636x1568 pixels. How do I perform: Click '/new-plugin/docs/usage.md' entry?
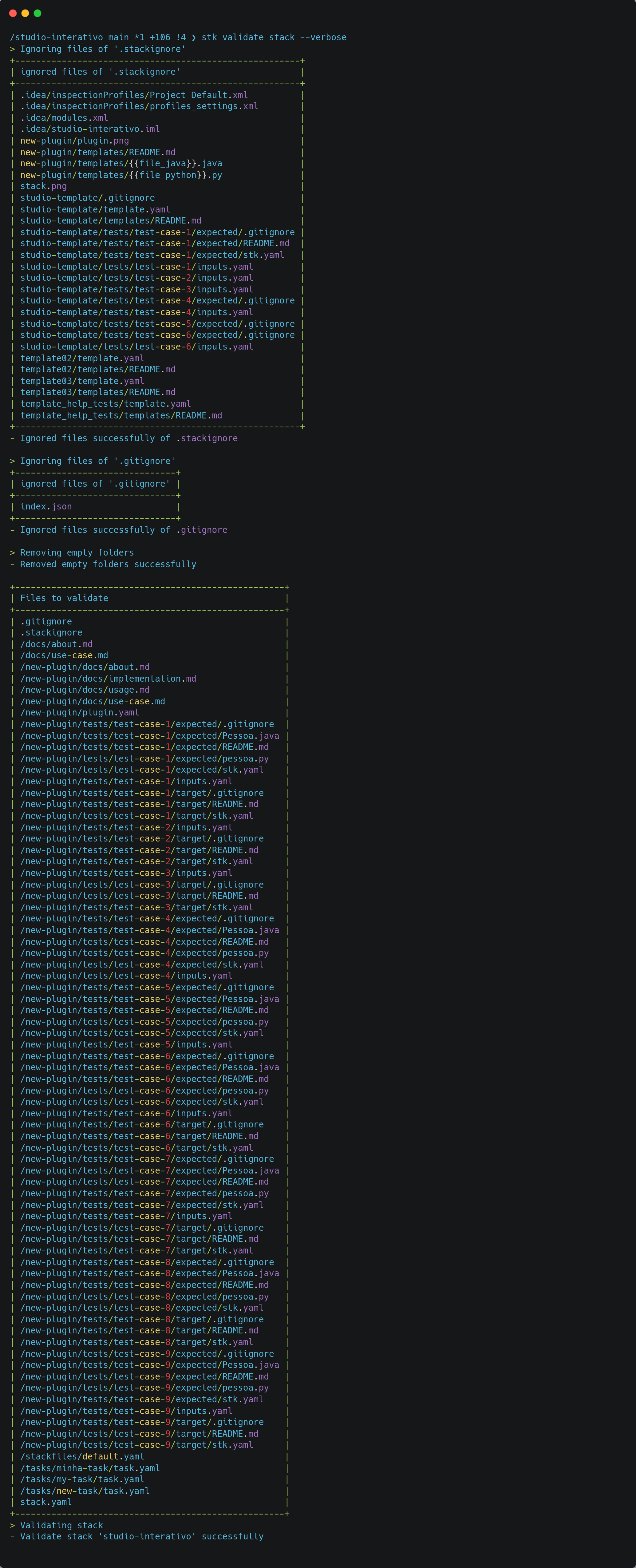85,690
